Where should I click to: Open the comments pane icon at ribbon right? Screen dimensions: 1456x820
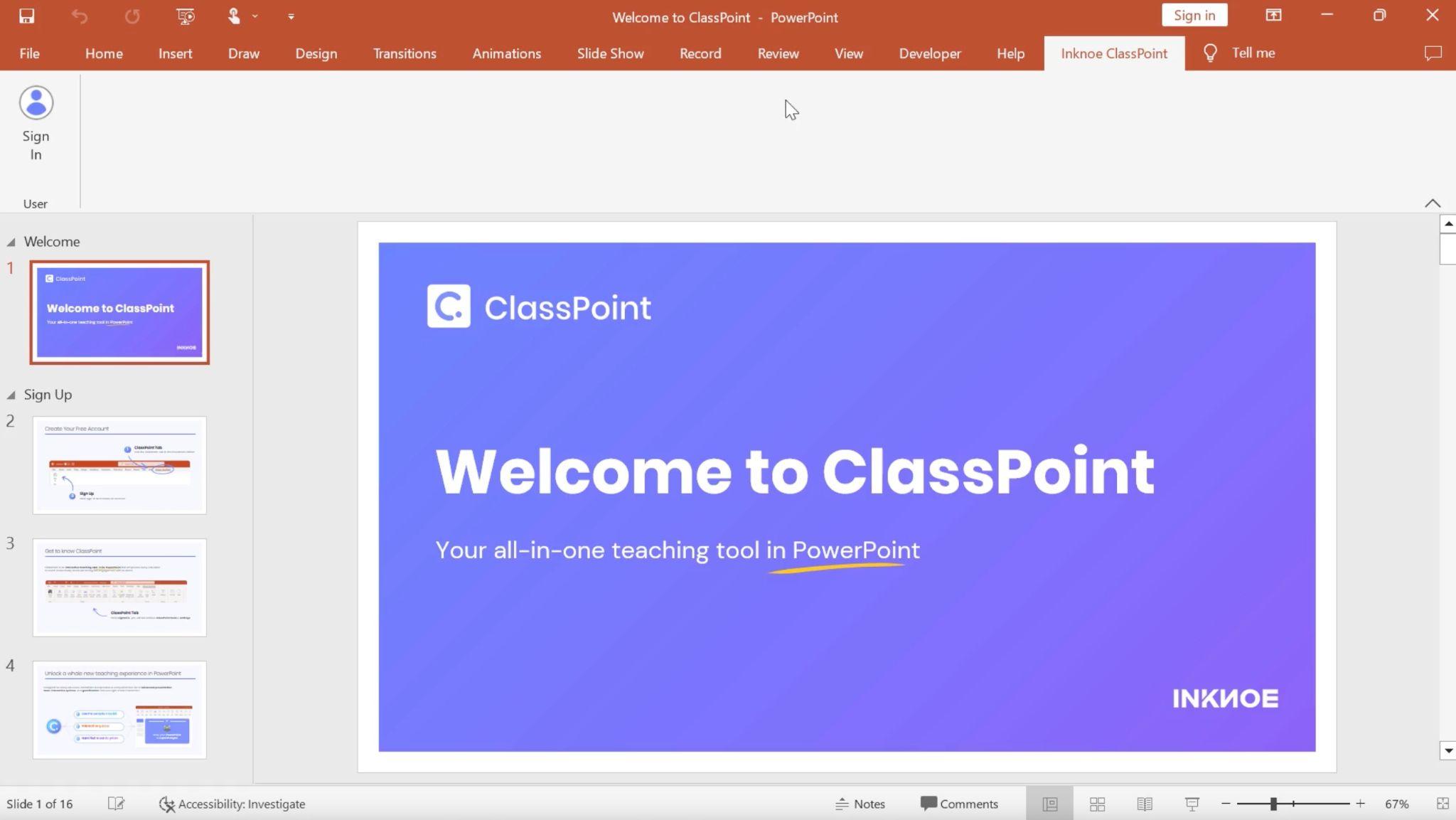point(1433,53)
